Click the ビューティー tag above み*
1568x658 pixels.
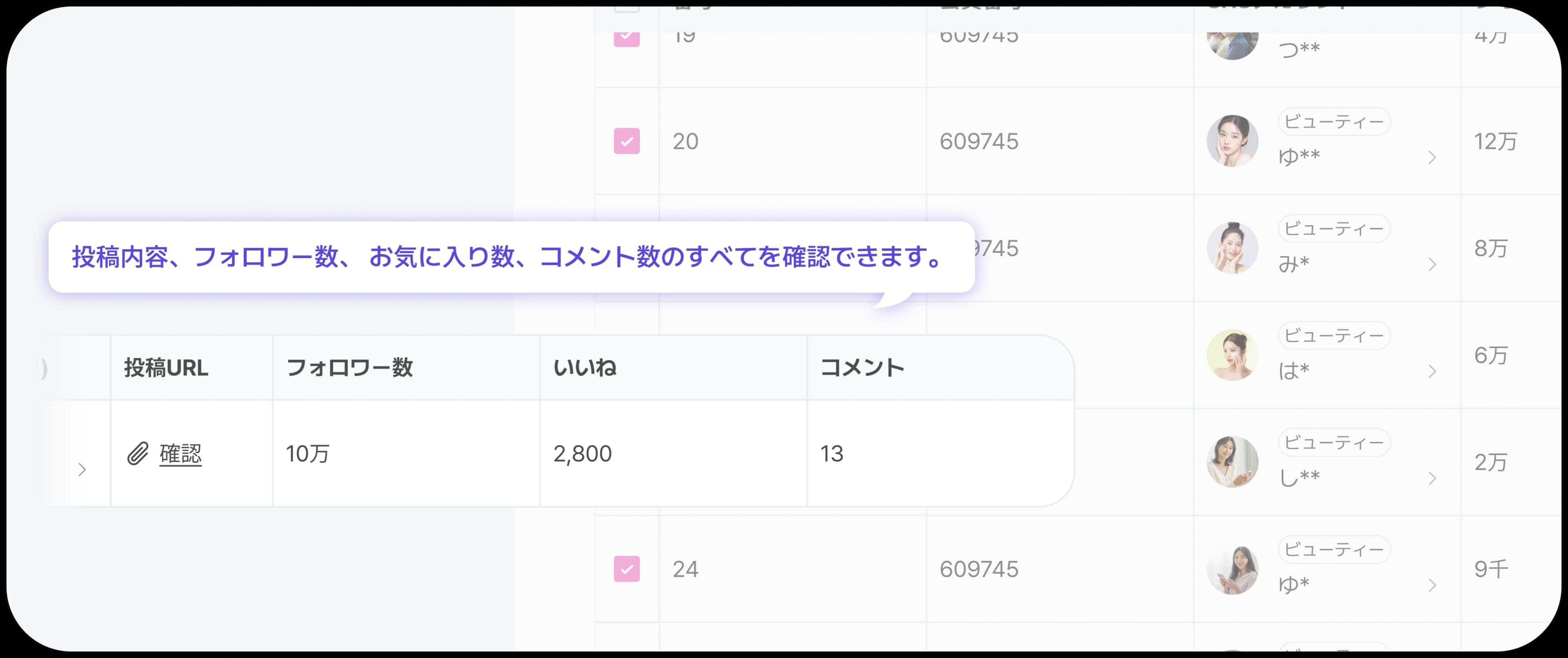click(x=1334, y=229)
